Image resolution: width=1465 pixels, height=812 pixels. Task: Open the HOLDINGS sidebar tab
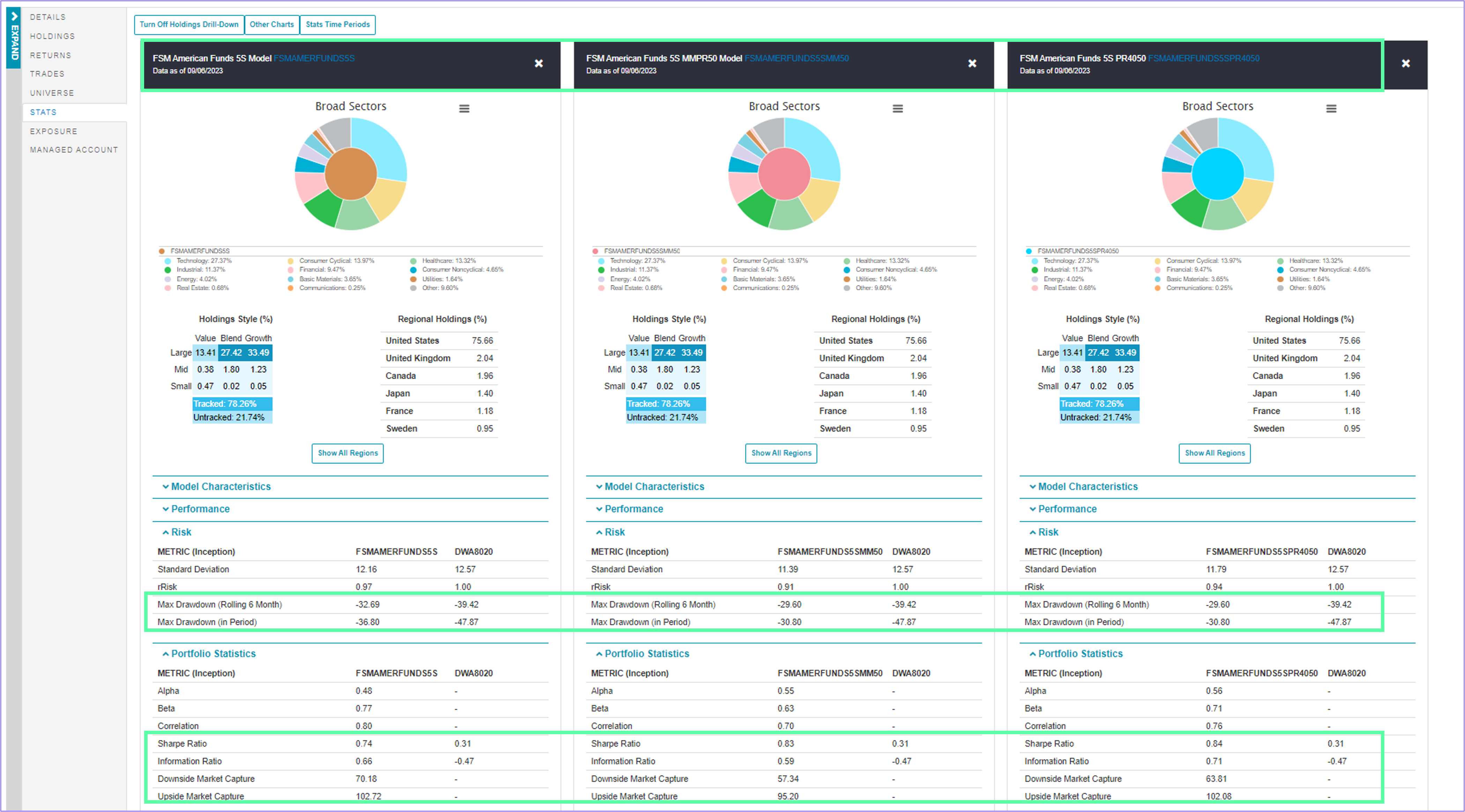(52, 36)
